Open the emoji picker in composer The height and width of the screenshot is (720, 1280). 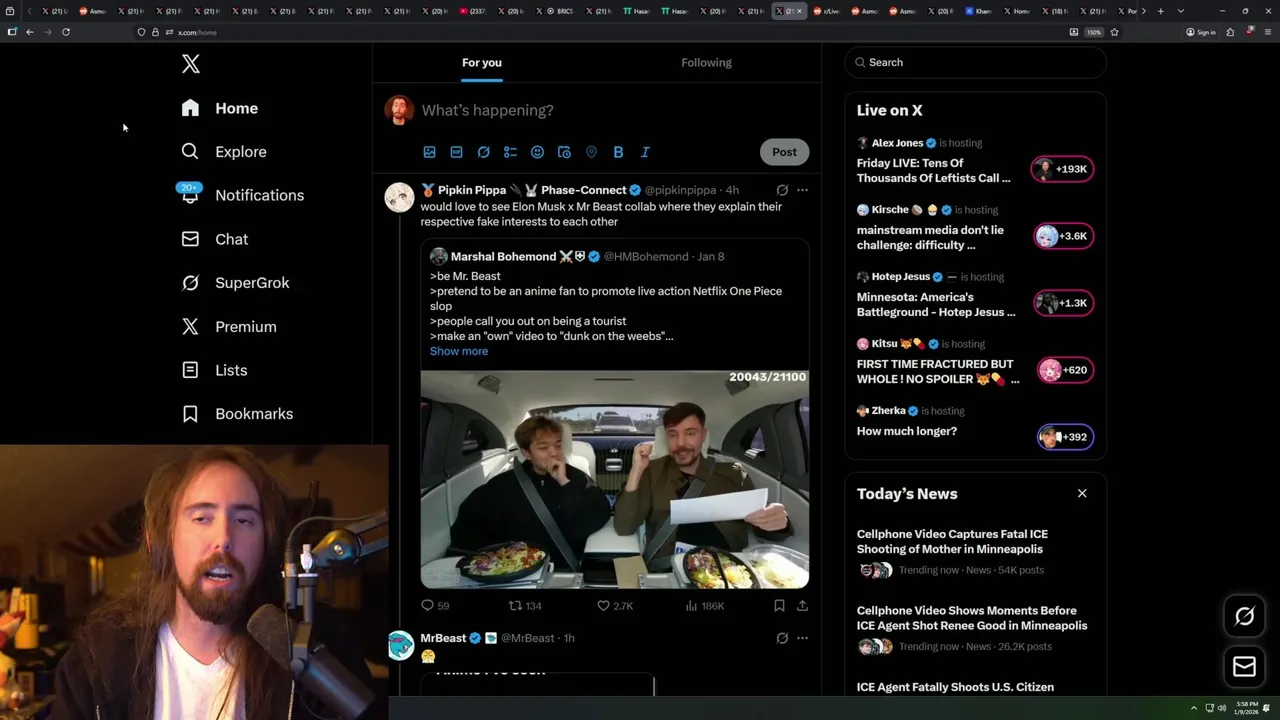(537, 152)
